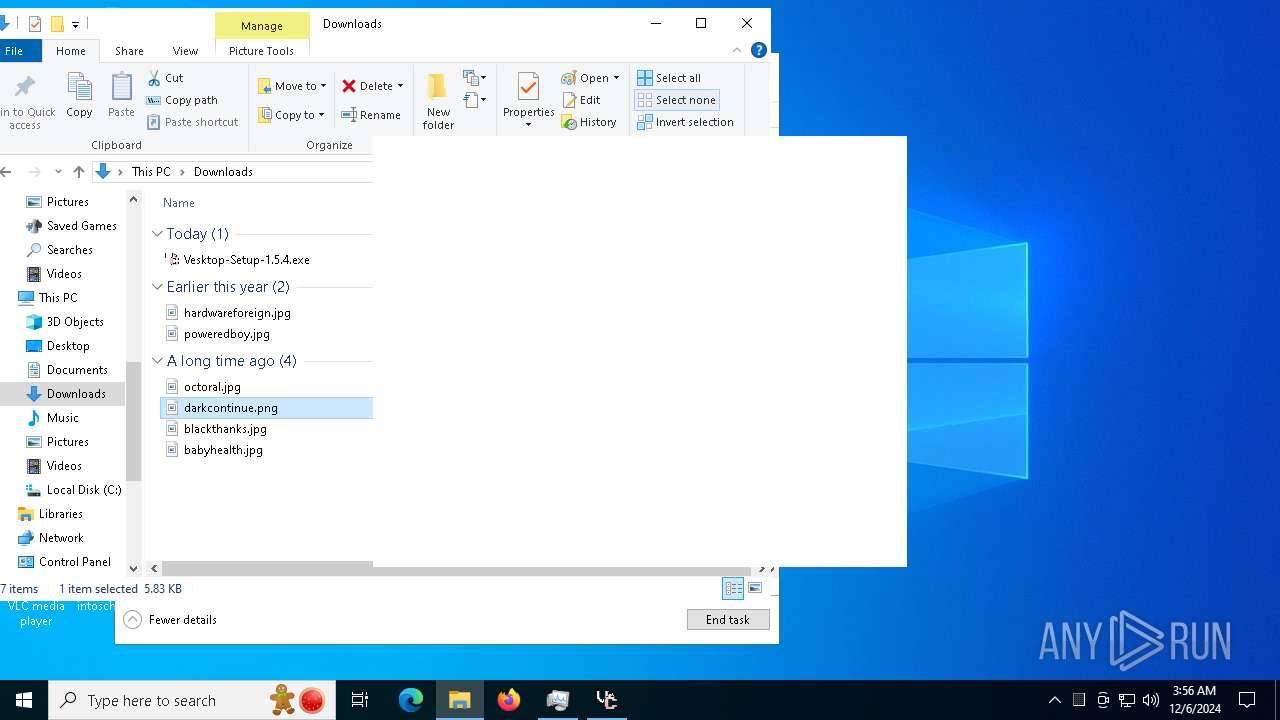1280x720 pixels.
Task: Click Paste shortcut in ribbon
Action: [192, 122]
